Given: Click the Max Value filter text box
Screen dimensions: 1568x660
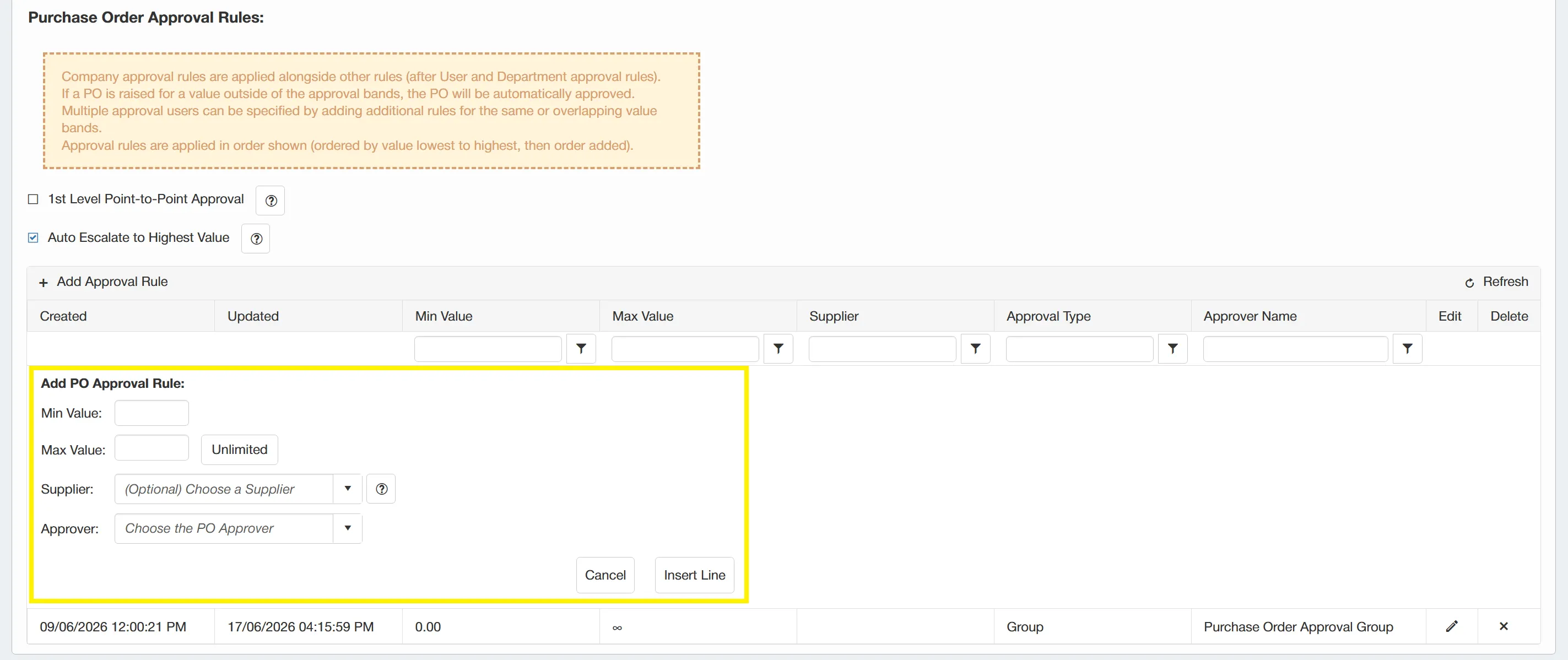Looking at the screenshot, I should click(x=685, y=349).
